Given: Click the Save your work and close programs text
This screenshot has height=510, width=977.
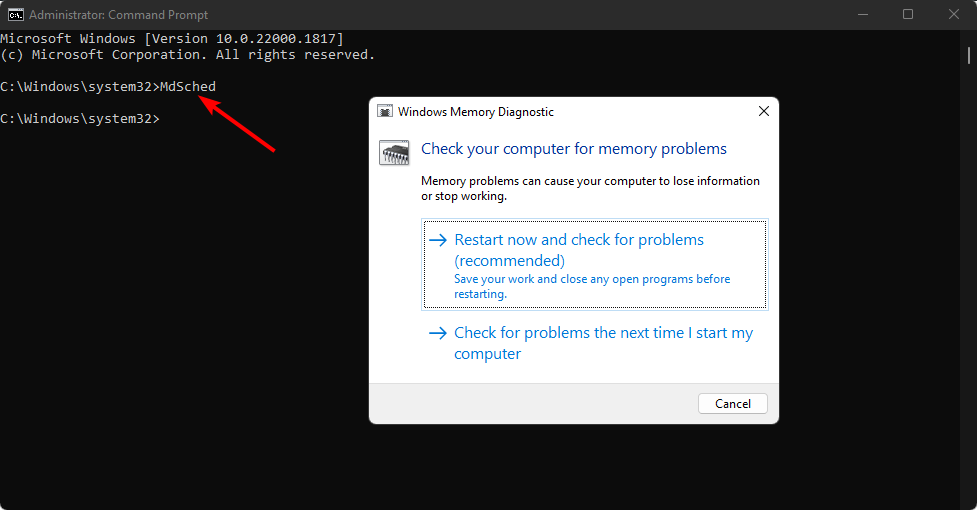Looking at the screenshot, I should pos(592,286).
